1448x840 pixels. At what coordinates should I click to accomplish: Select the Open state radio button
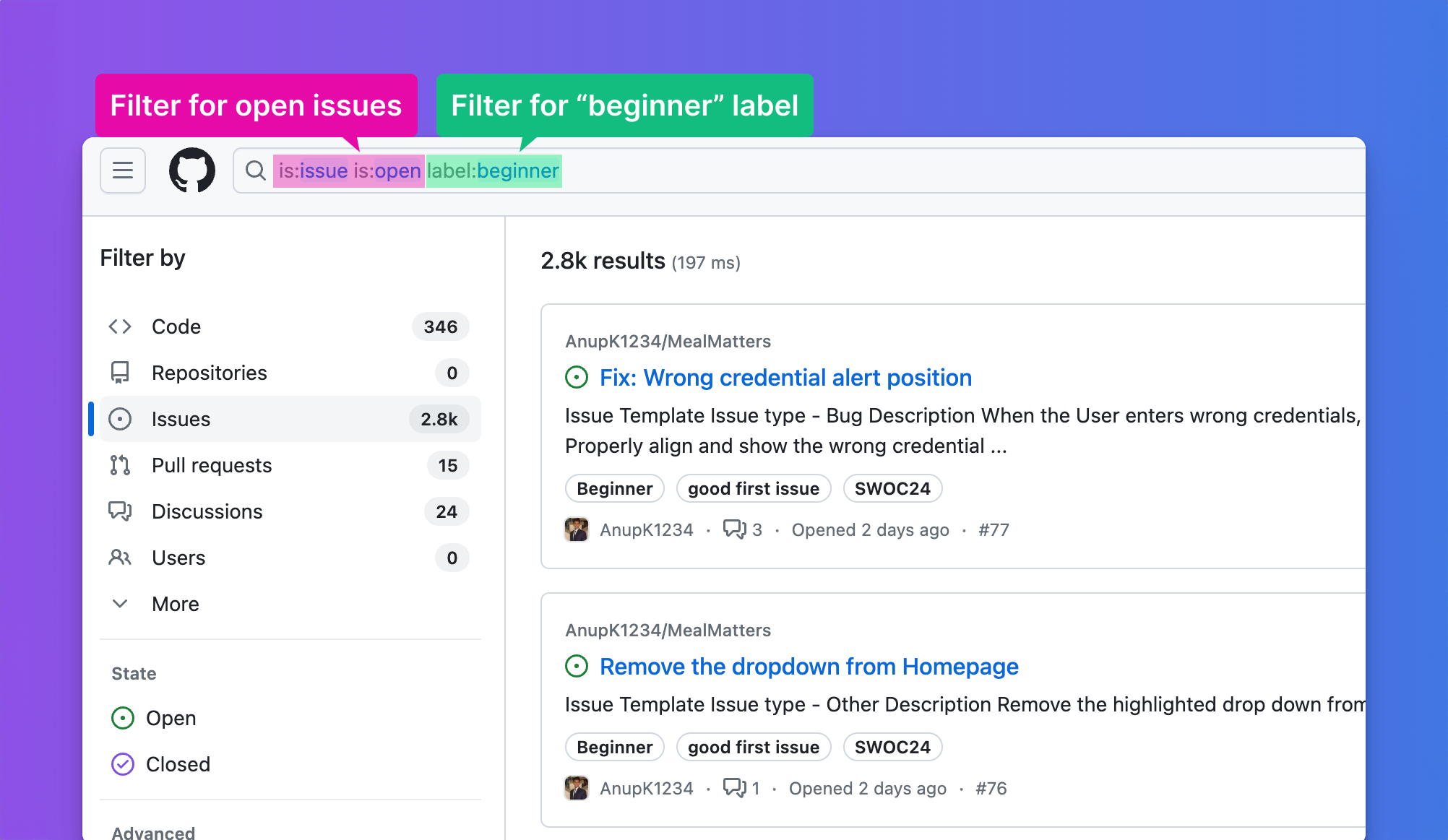click(x=122, y=718)
